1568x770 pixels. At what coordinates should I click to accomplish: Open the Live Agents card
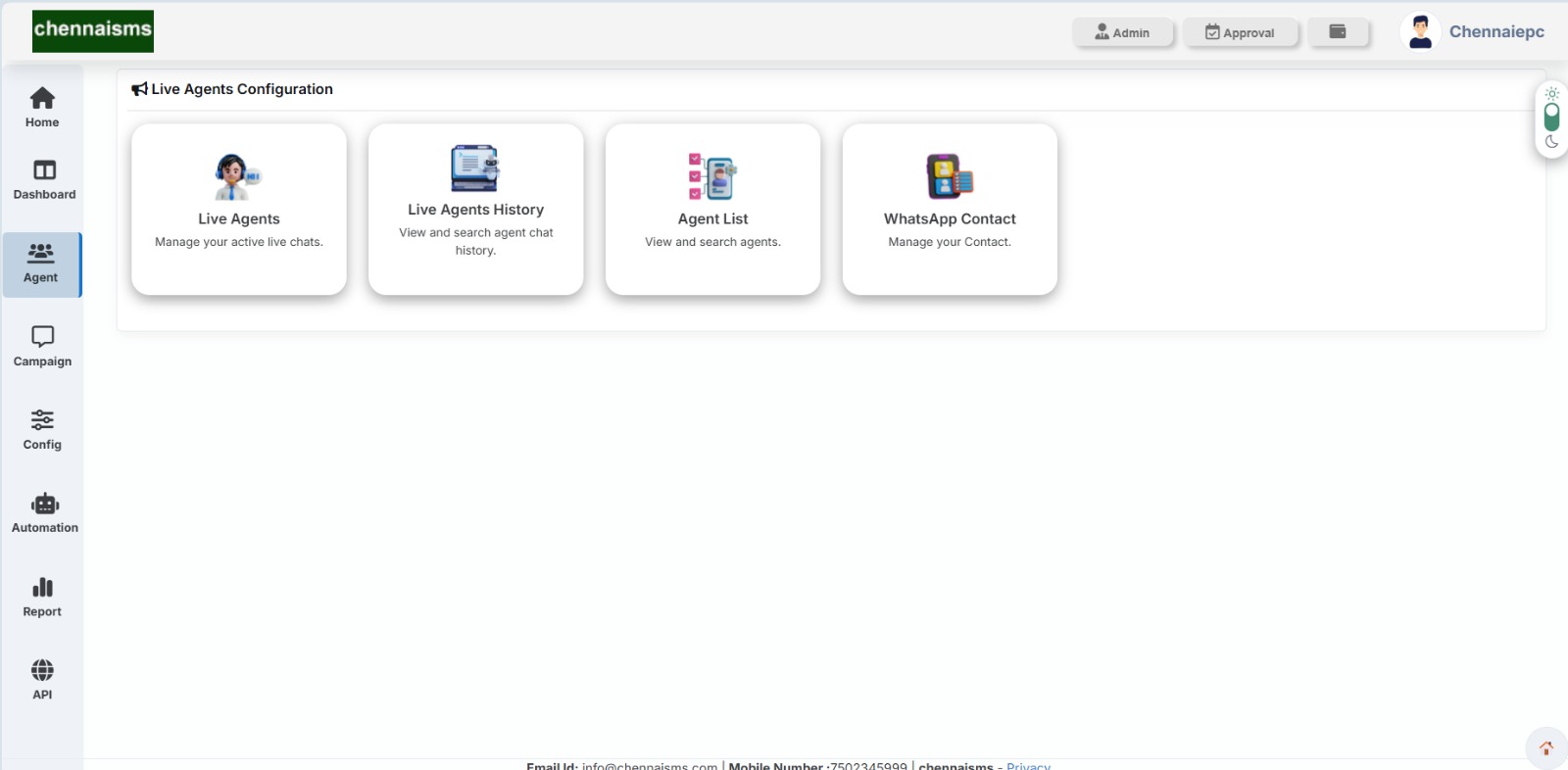coord(239,209)
